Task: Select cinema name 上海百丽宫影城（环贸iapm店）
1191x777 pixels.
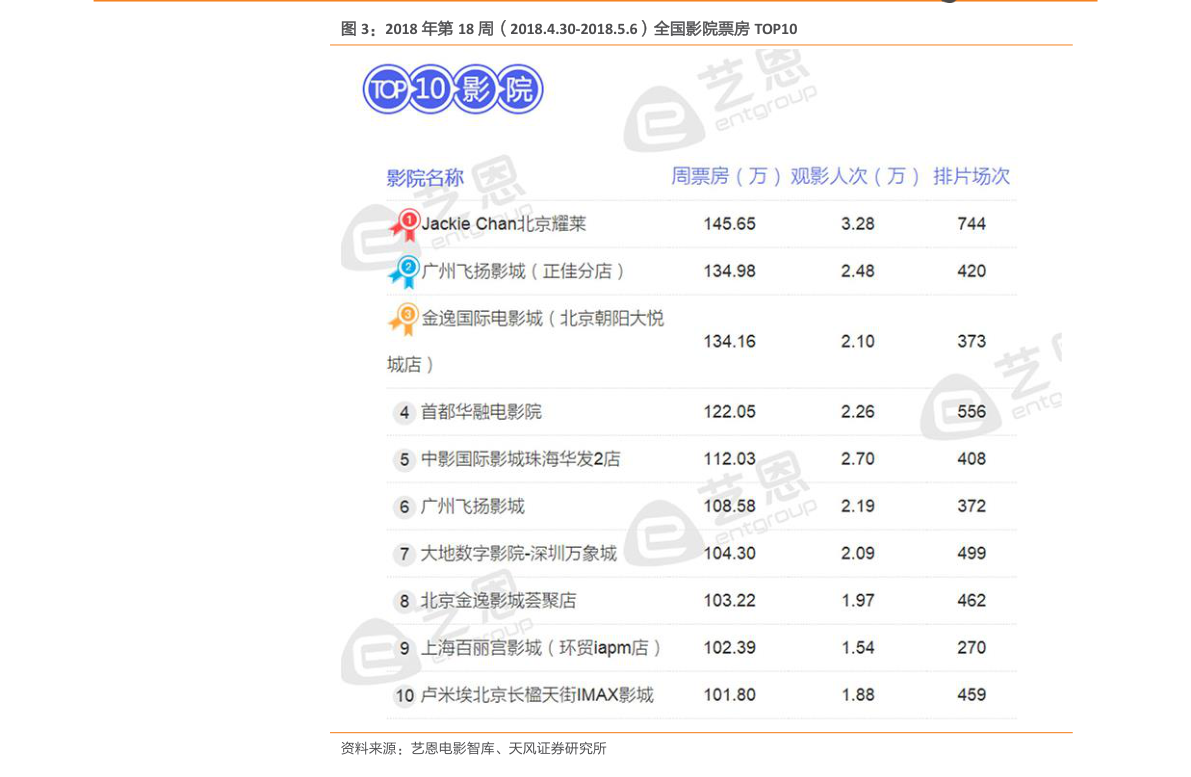Action: pos(542,647)
